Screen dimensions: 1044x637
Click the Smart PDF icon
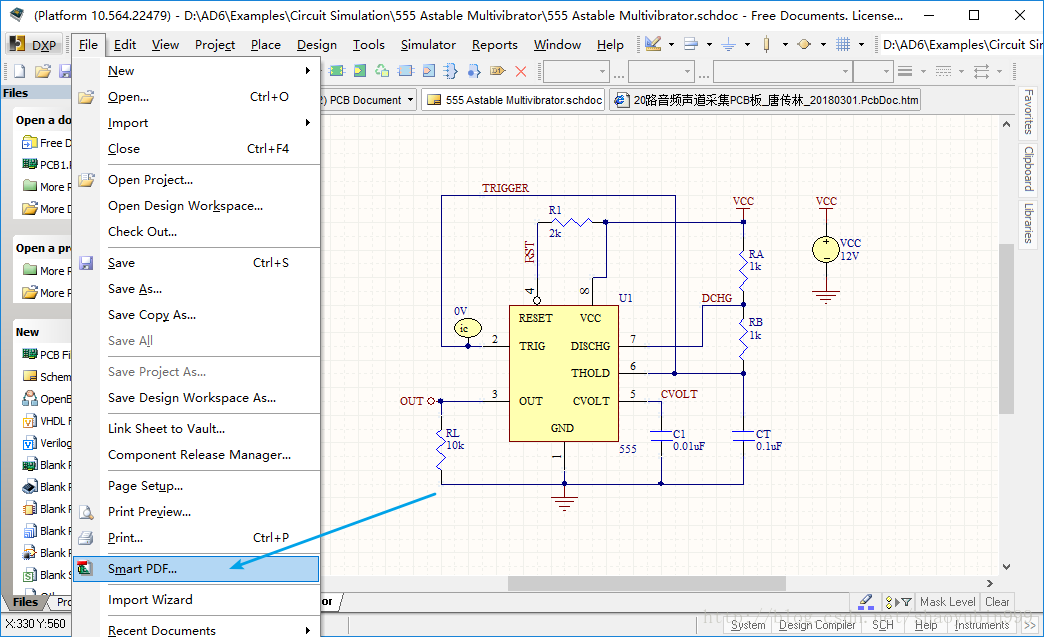[x=85, y=568]
